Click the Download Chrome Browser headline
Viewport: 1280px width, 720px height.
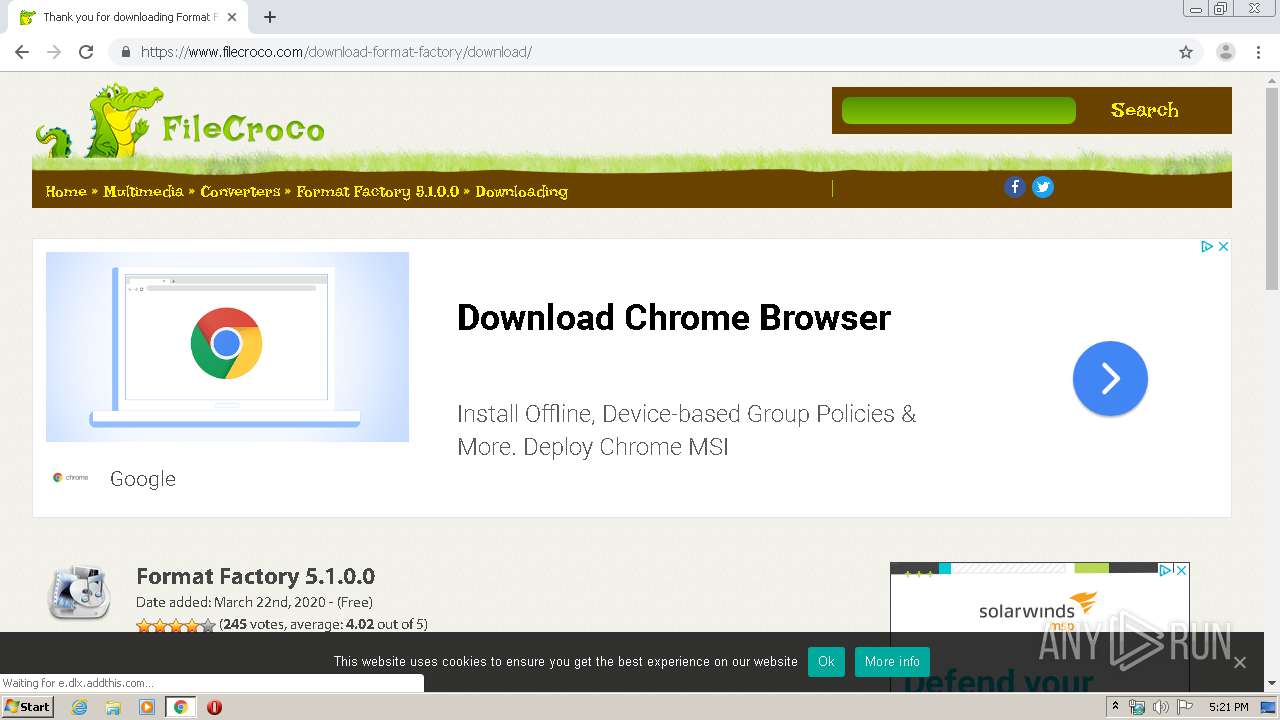click(673, 318)
